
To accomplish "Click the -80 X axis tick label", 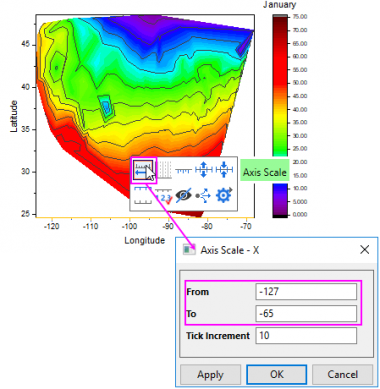I will click(207, 226).
